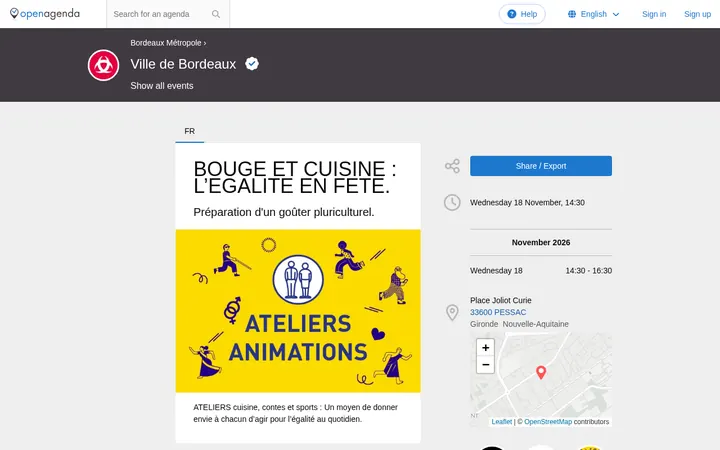Open the Sign up link
This screenshot has height=450, width=720.
(x=697, y=14)
